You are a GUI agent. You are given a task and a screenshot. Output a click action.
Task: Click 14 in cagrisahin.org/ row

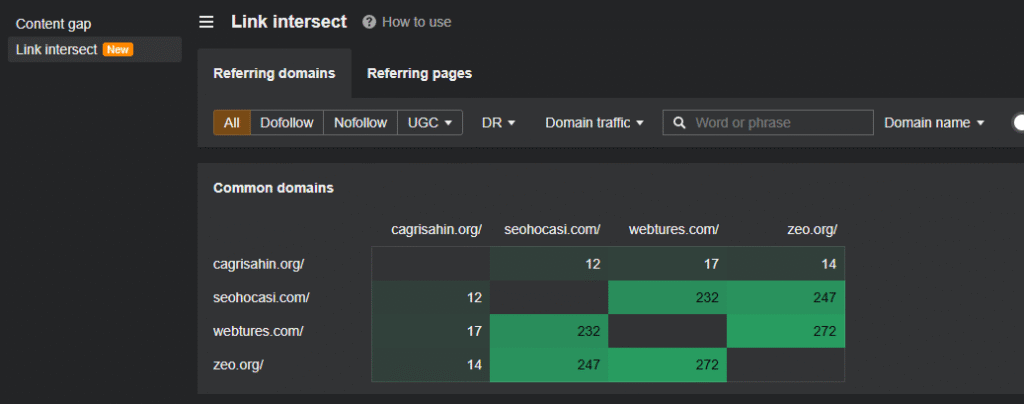786,264
